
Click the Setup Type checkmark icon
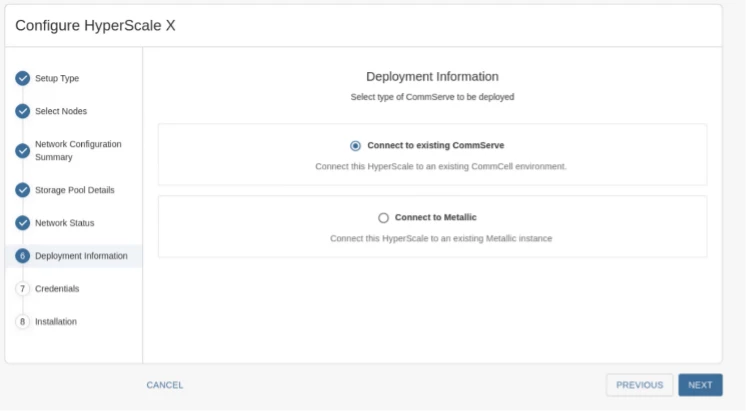point(22,78)
